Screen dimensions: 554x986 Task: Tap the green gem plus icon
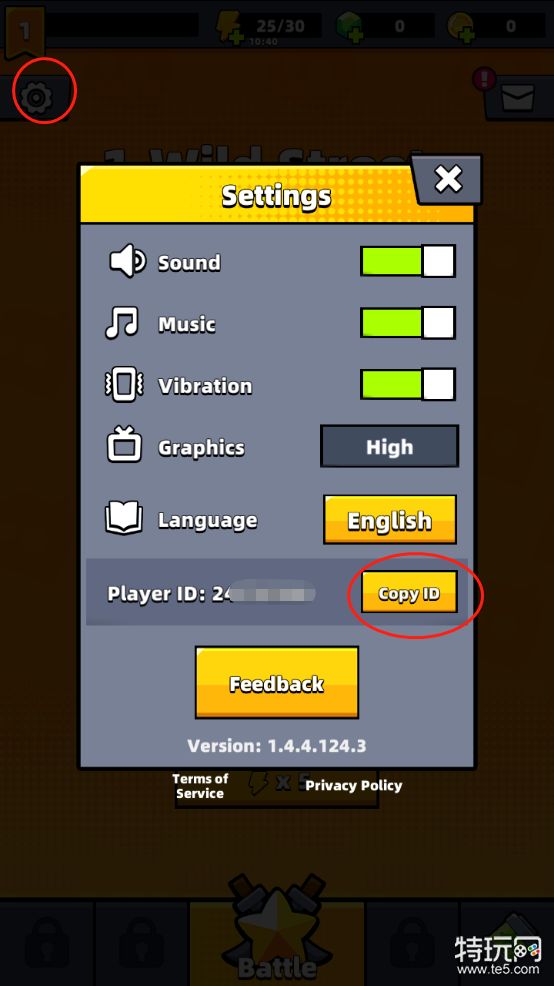point(348,26)
